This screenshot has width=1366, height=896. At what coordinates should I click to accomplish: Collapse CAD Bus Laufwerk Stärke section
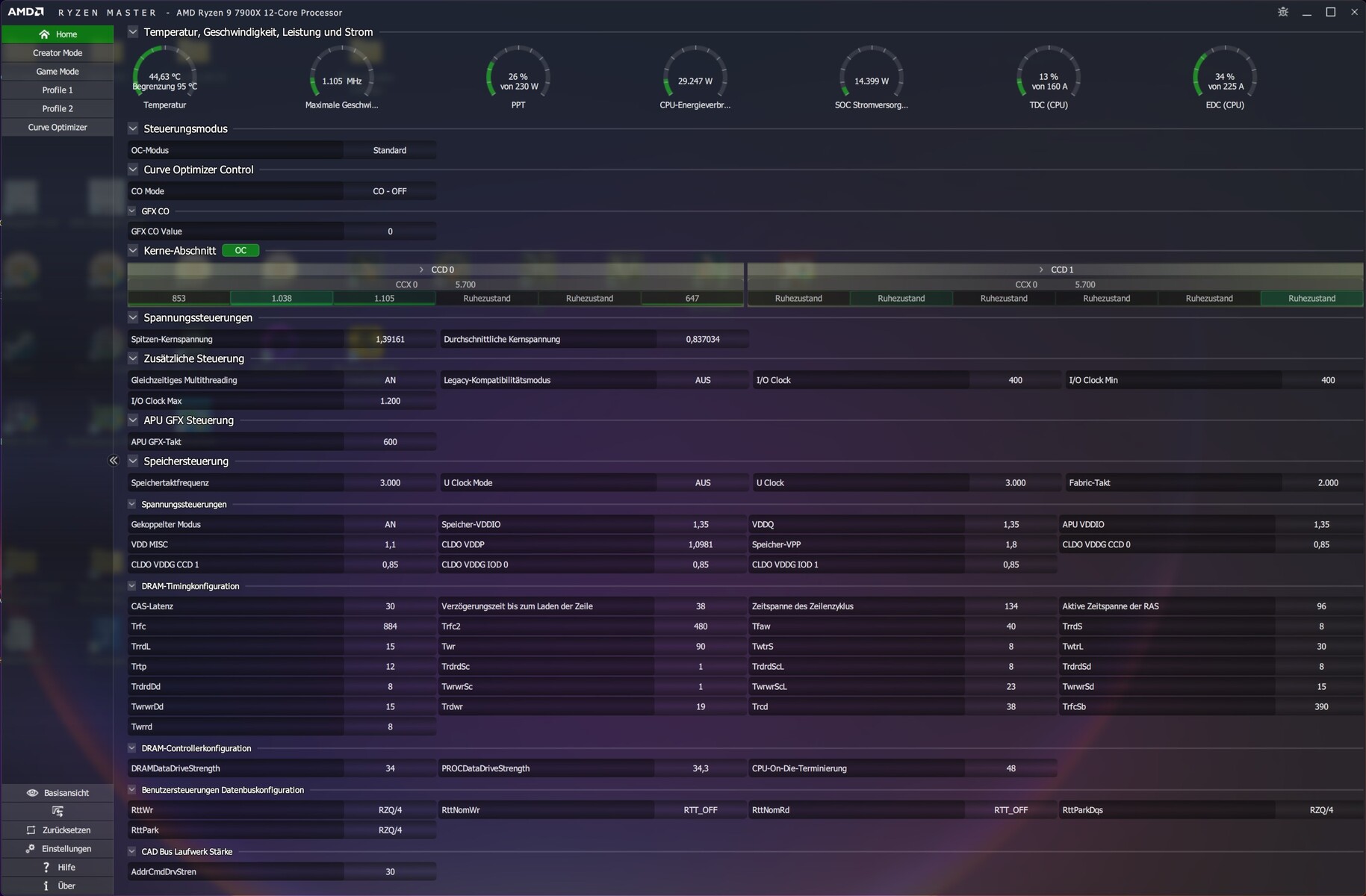point(132,852)
